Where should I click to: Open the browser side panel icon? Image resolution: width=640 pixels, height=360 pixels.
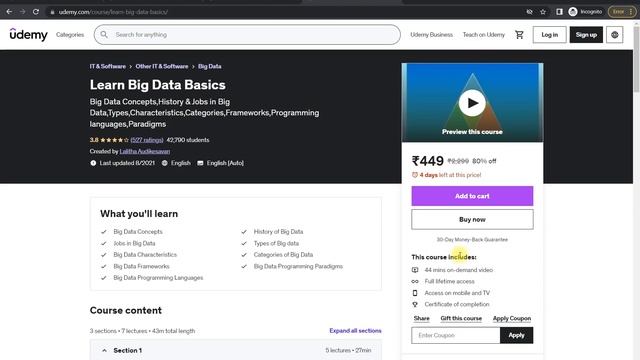[x=559, y=12]
